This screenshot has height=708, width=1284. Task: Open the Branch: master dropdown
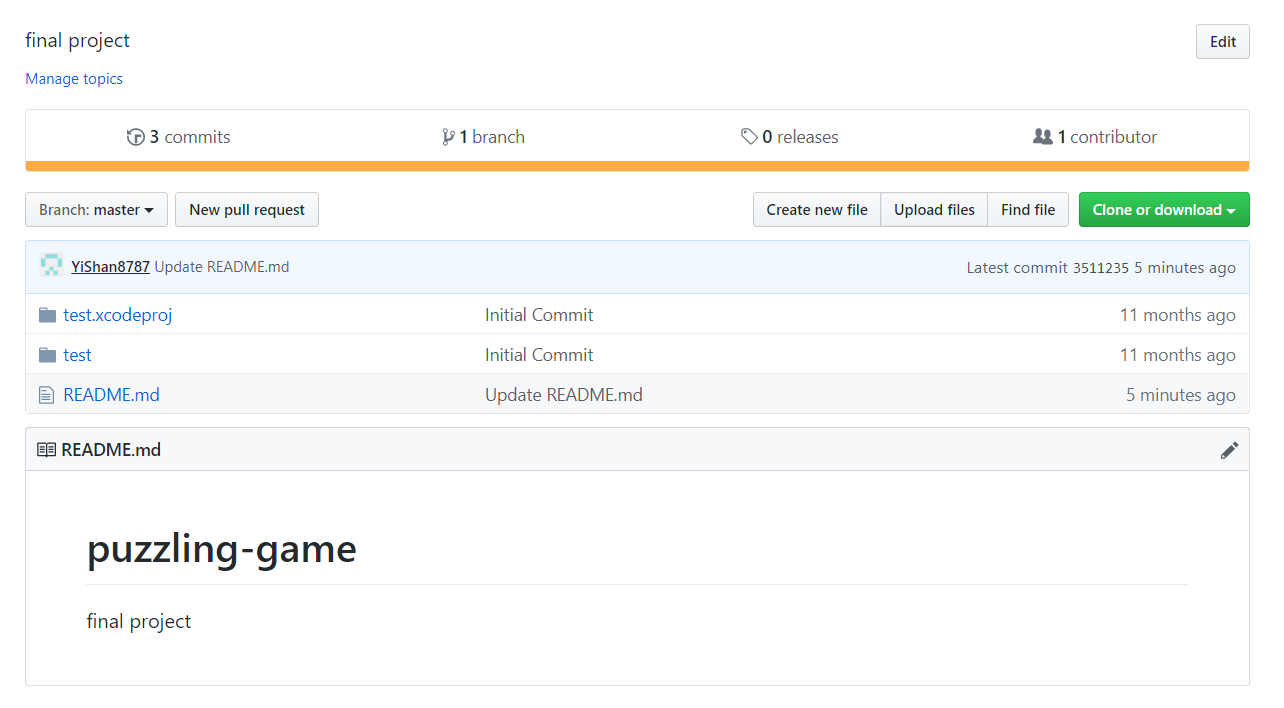coord(96,210)
